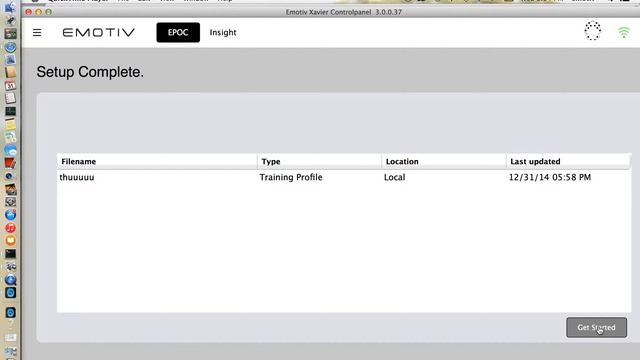Click the EMOTIV logo
This screenshot has width=640, height=360.
coord(98,32)
